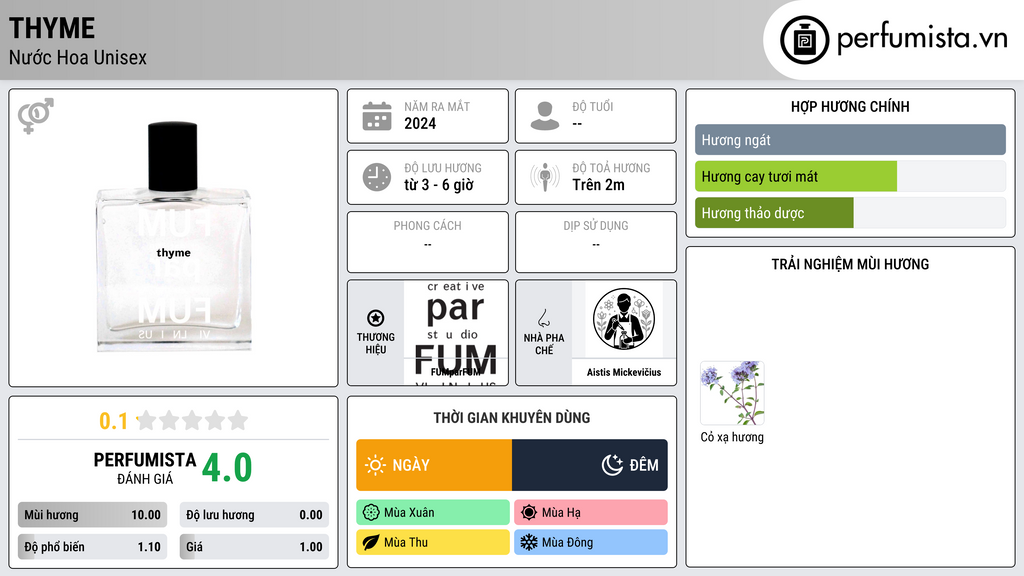Click the unisex gender symbol icon
Viewport: 1024px width, 576px height.
(35, 116)
